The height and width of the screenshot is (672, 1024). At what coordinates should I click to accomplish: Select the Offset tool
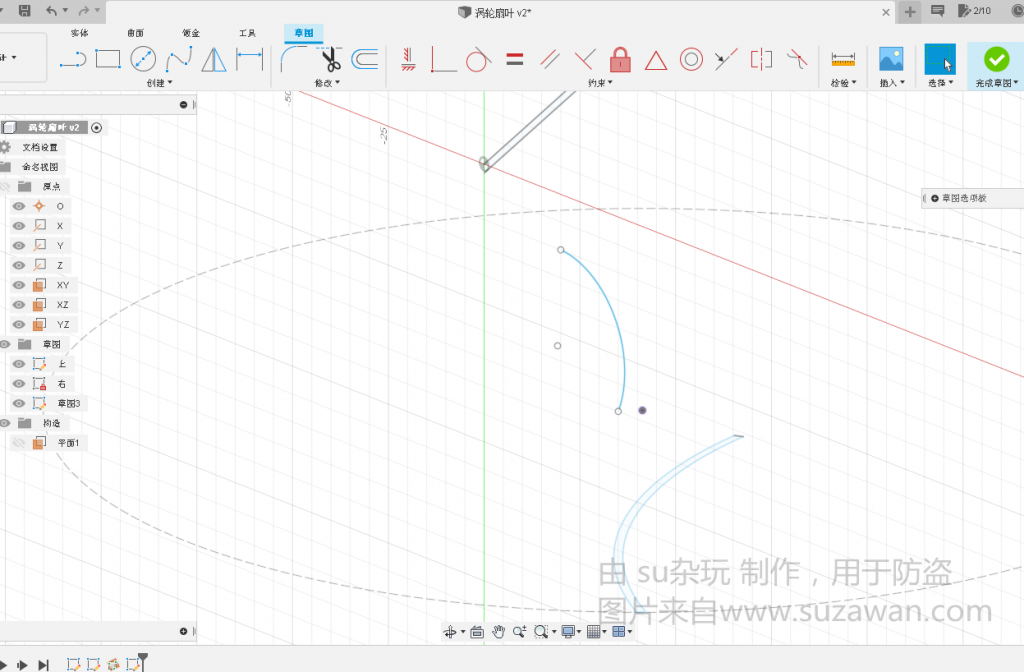pos(365,59)
